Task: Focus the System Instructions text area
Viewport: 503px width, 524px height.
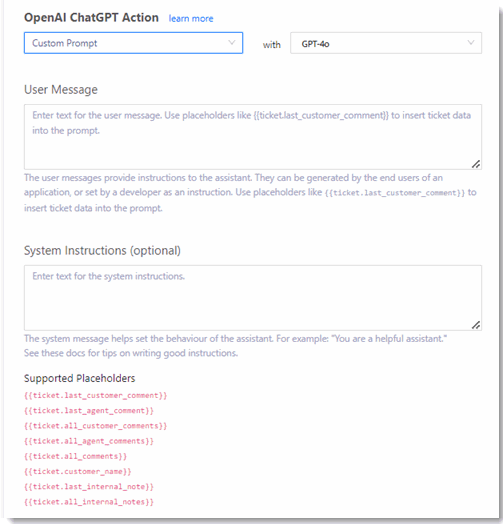Action: tap(253, 298)
